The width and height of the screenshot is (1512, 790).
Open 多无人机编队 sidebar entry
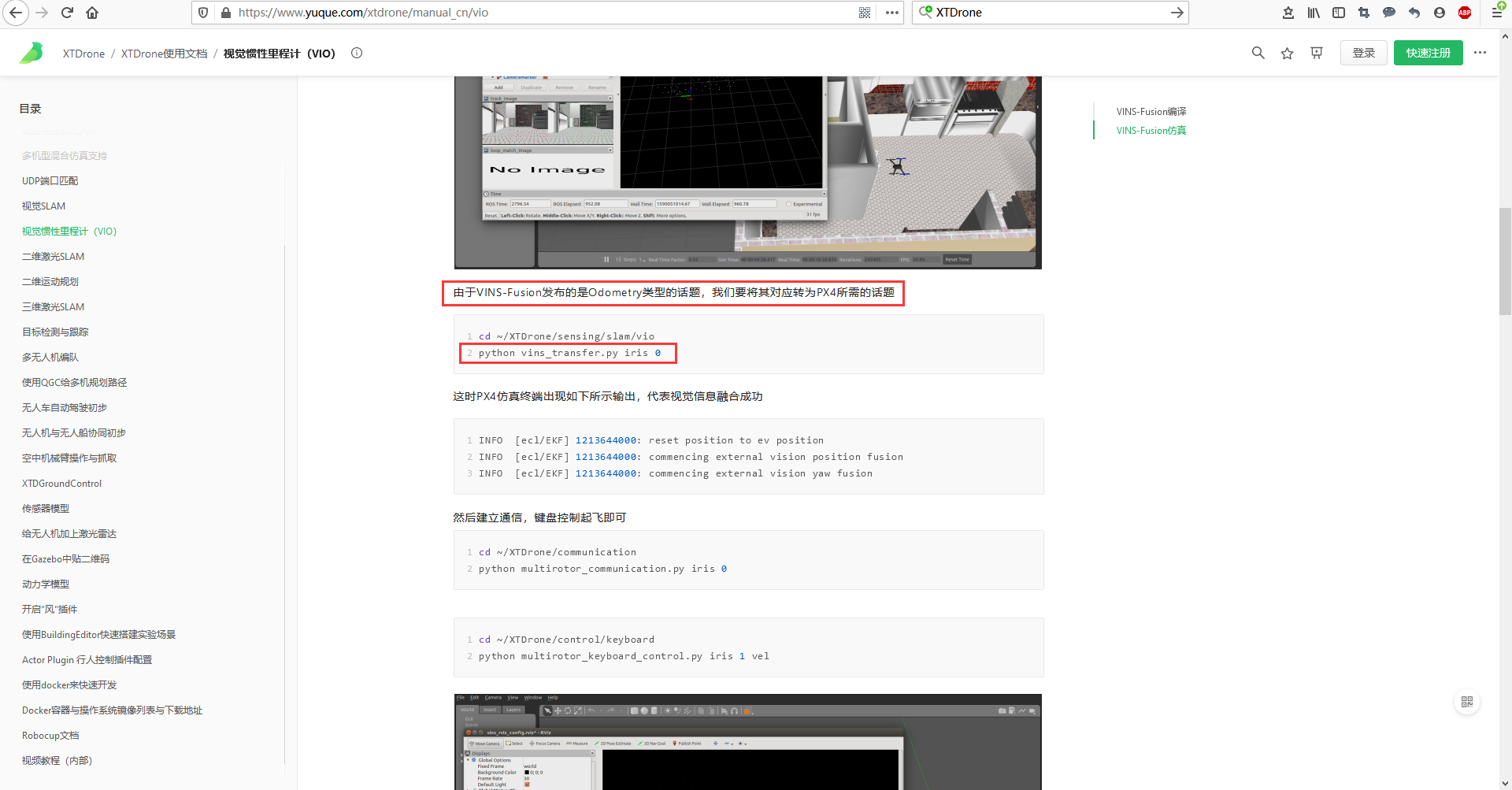(x=50, y=358)
